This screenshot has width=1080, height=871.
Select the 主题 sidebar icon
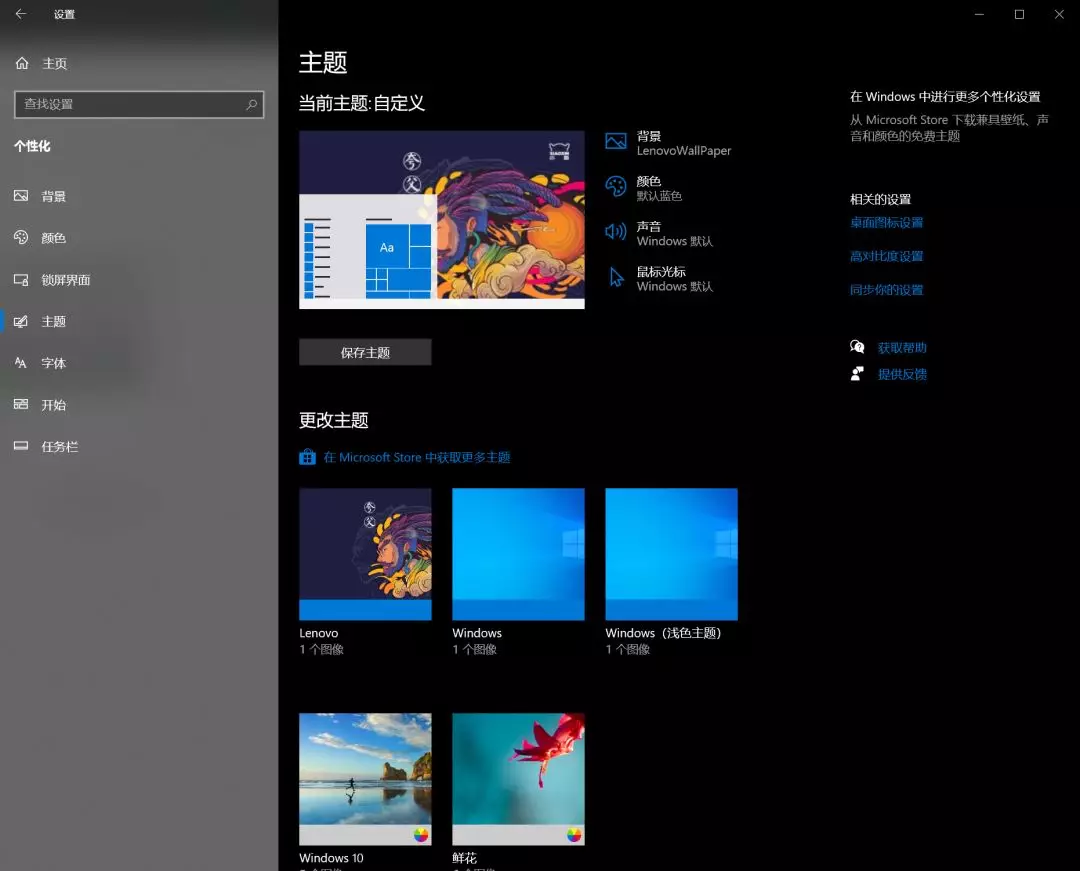point(21,322)
